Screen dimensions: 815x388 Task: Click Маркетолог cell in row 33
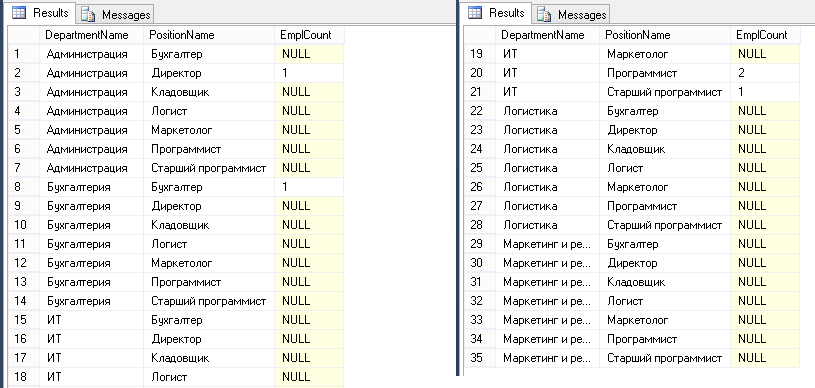(x=665, y=320)
